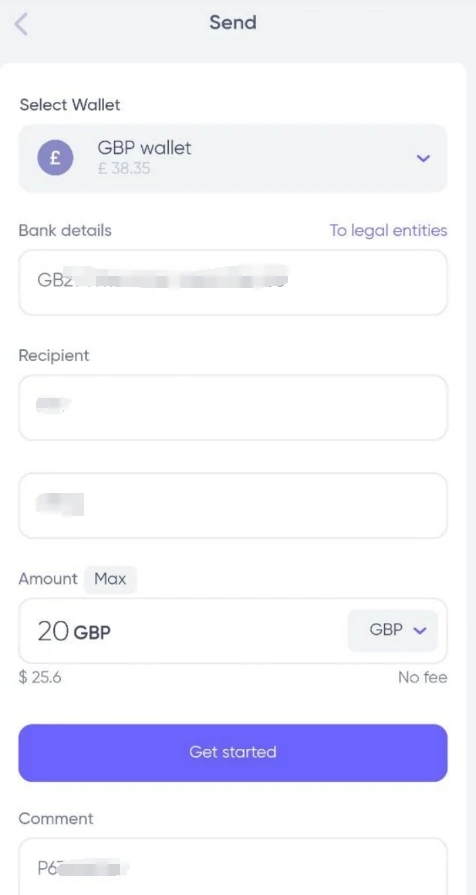The width and height of the screenshot is (476, 895).
Task: Focus the Comment text field
Action: pyautogui.click(x=233, y=866)
